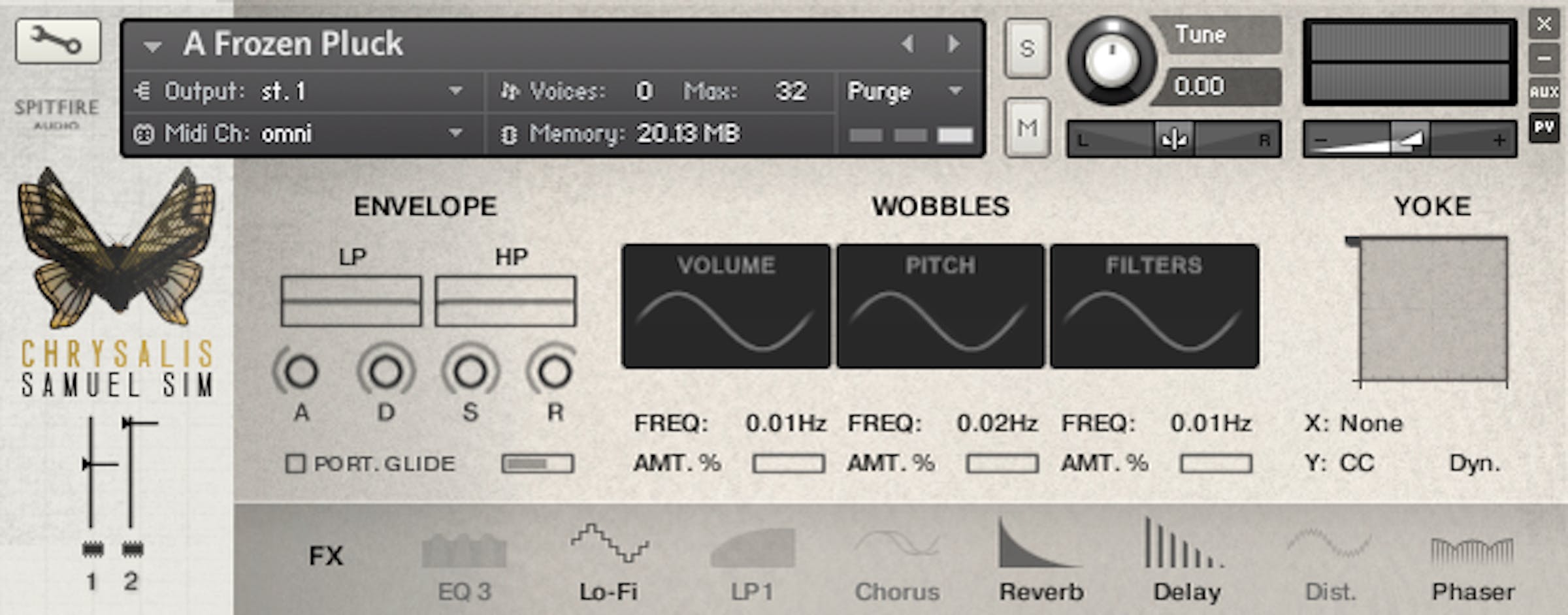This screenshot has height=615, width=1568.
Task: Solo the instrument with S button
Action: 1027,48
